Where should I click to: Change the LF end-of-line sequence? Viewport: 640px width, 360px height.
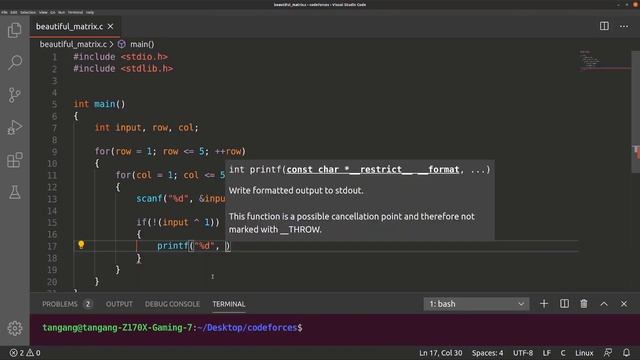(x=547, y=353)
